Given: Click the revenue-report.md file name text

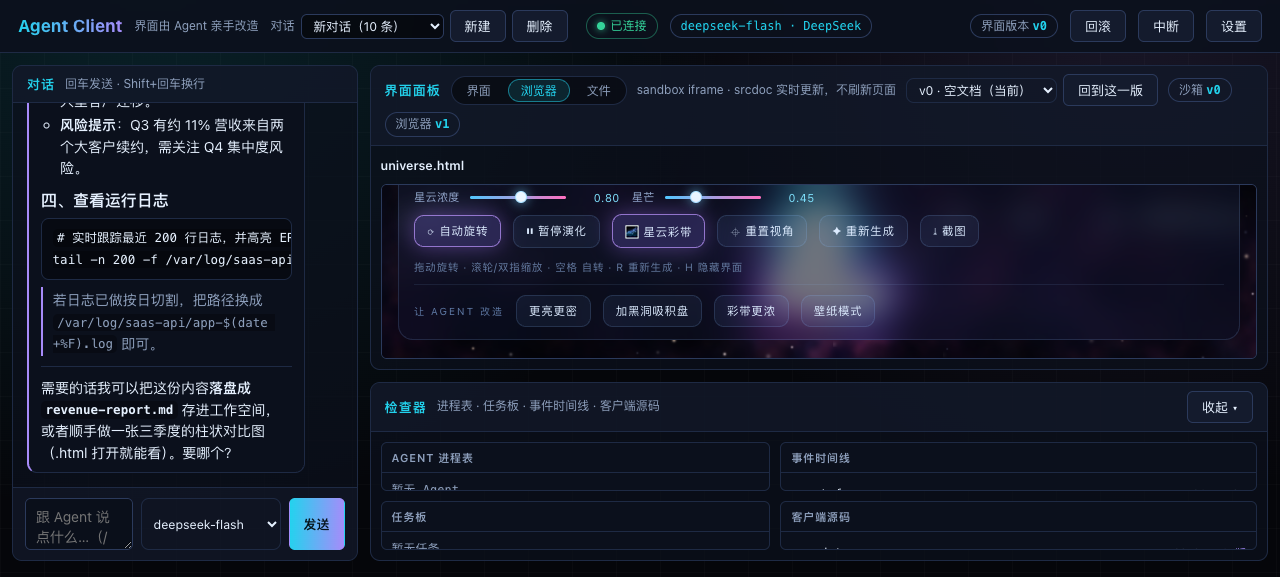Looking at the screenshot, I should point(110,410).
